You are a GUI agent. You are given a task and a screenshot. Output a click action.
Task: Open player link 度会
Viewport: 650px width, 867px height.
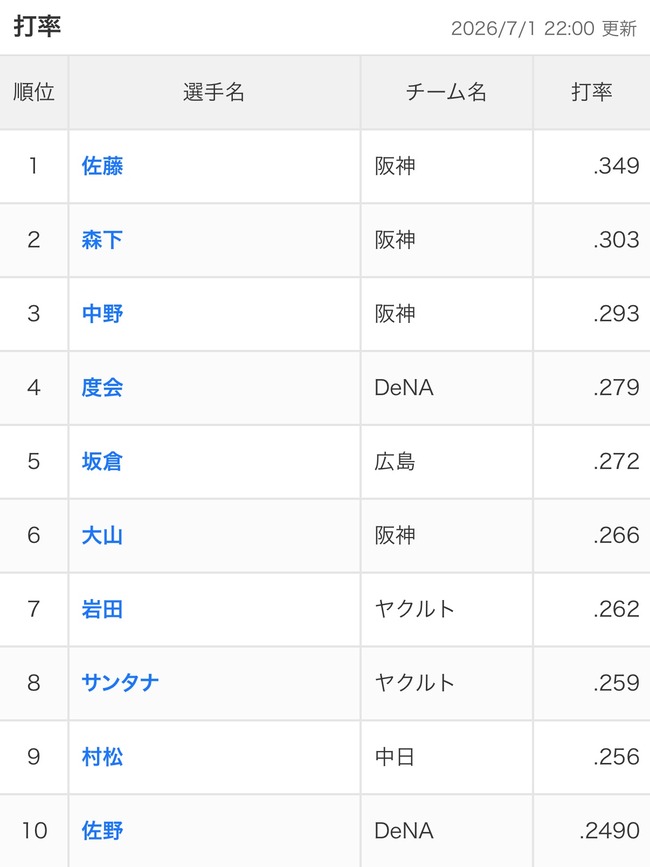tap(102, 388)
